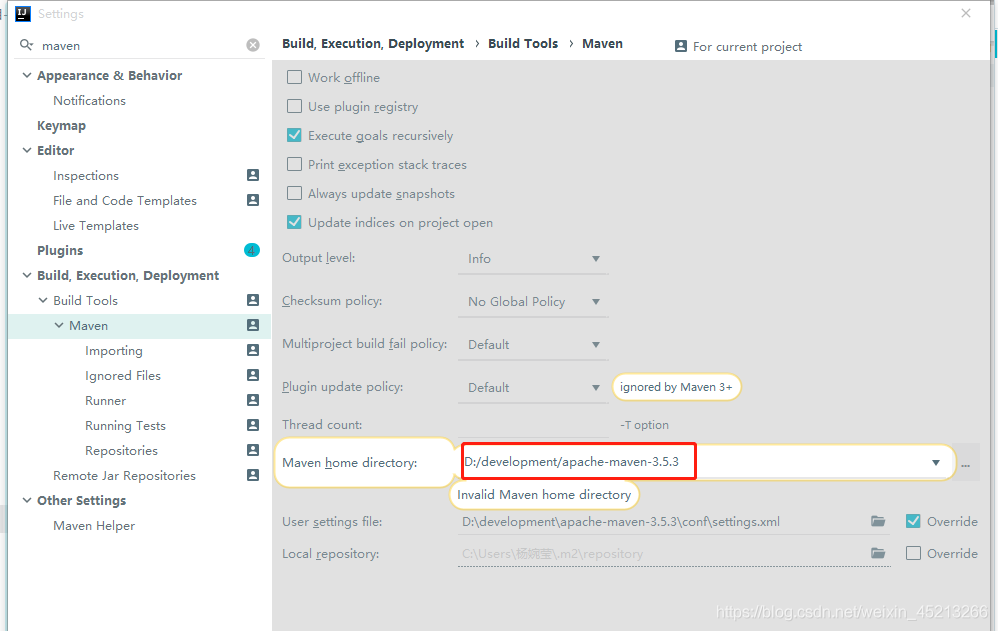Click the Maven breadcrumb
This screenshot has height=631, width=998.
pyautogui.click(x=603, y=43)
